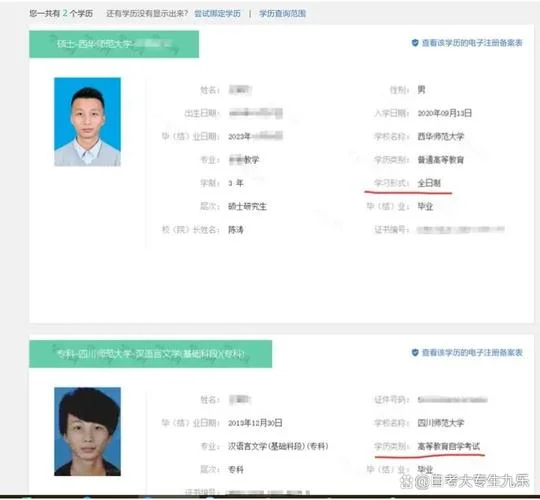The width and height of the screenshot is (540, 500).
Task: View 电子注册备案表 for the 西华师范大学 master's record
Action: 472,43
